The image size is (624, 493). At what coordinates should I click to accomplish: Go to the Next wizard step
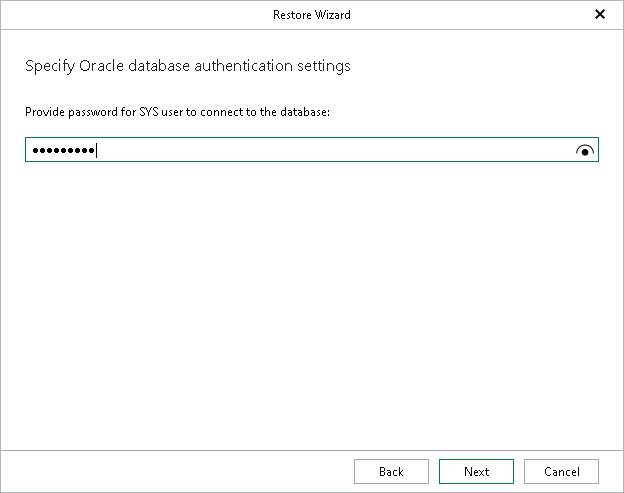476,472
